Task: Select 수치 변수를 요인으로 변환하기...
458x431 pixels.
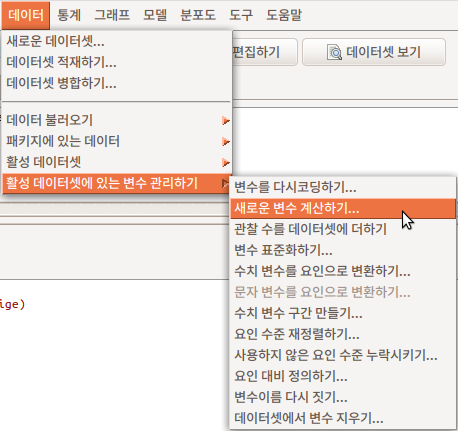Action: tap(343, 271)
